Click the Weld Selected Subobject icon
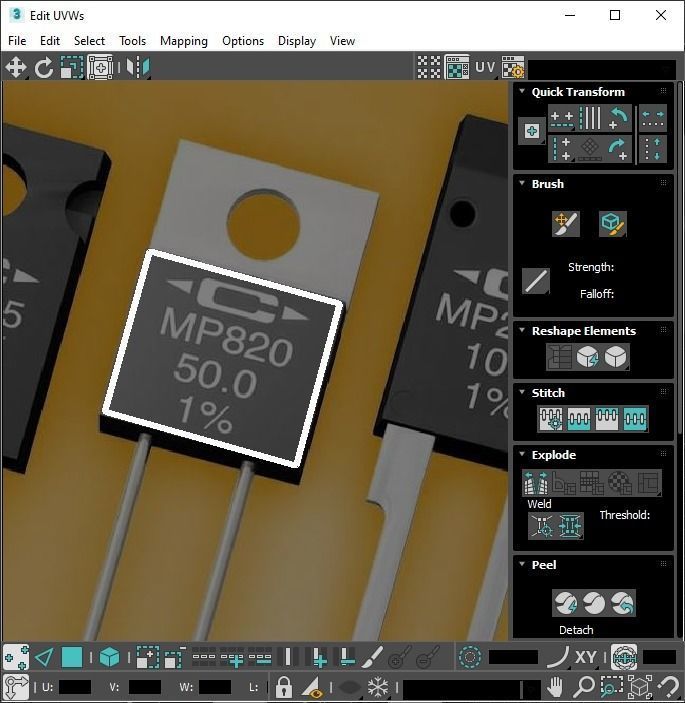Viewport: 685px width, 703px height. point(570,525)
